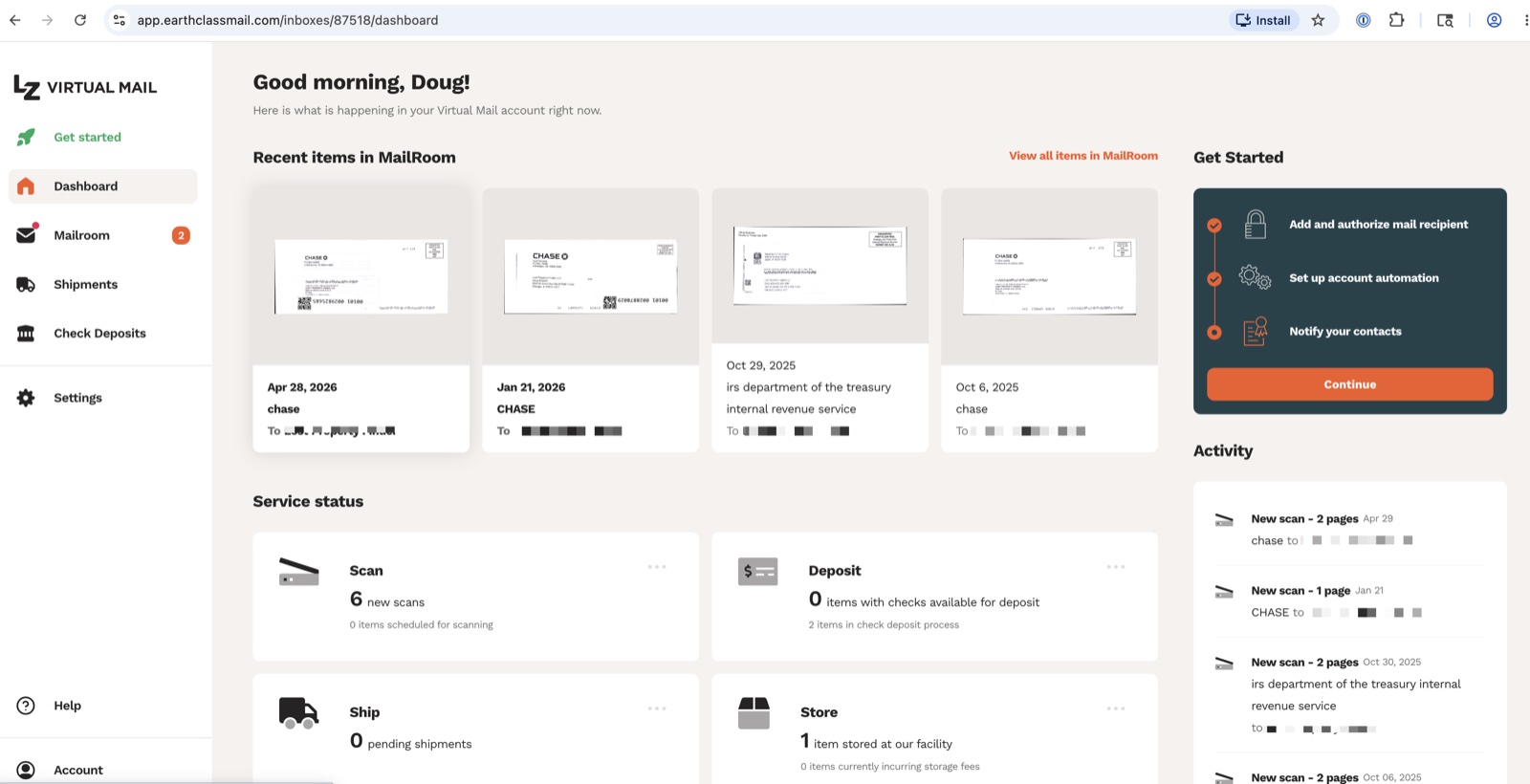Click 'New scan - 2 pages' Apr 29 activity
This screenshot has height=784, width=1530.
pos(1304,519)
